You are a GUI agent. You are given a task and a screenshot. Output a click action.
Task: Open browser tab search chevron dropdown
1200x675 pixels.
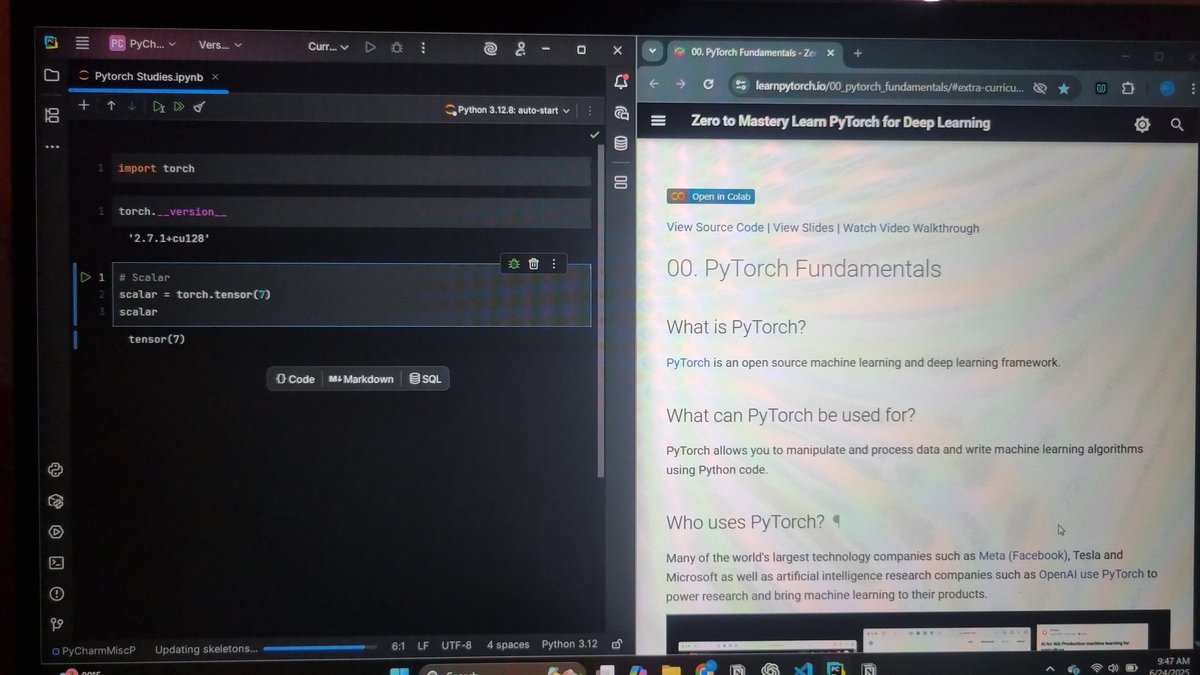pyautogui.click(x=652, y=51)
